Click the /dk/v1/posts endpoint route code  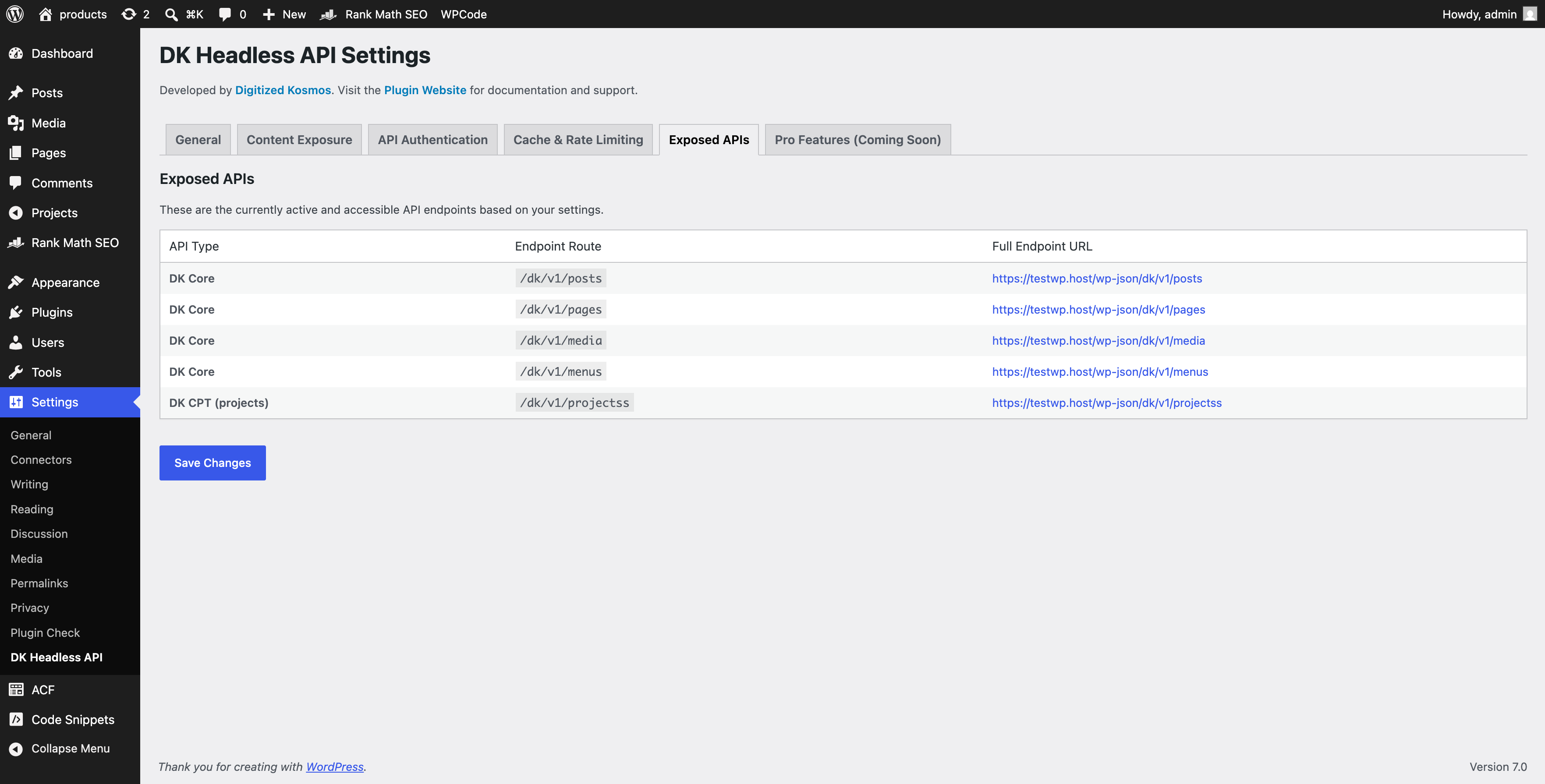point(561,278)
